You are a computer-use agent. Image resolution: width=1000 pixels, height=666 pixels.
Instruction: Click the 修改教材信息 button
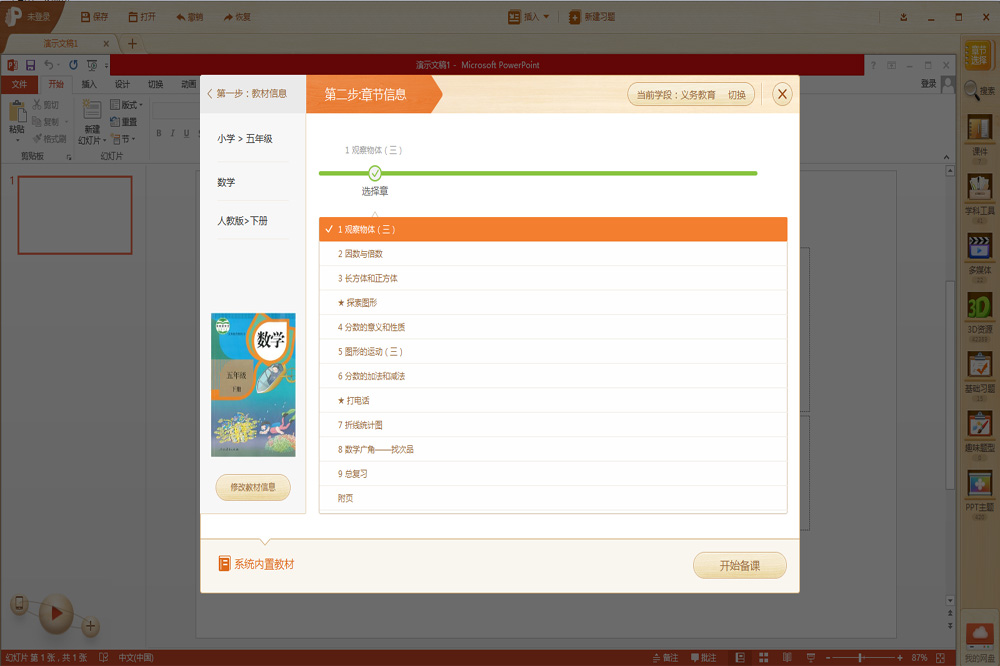pyautogui.click(x=253, y=487)
